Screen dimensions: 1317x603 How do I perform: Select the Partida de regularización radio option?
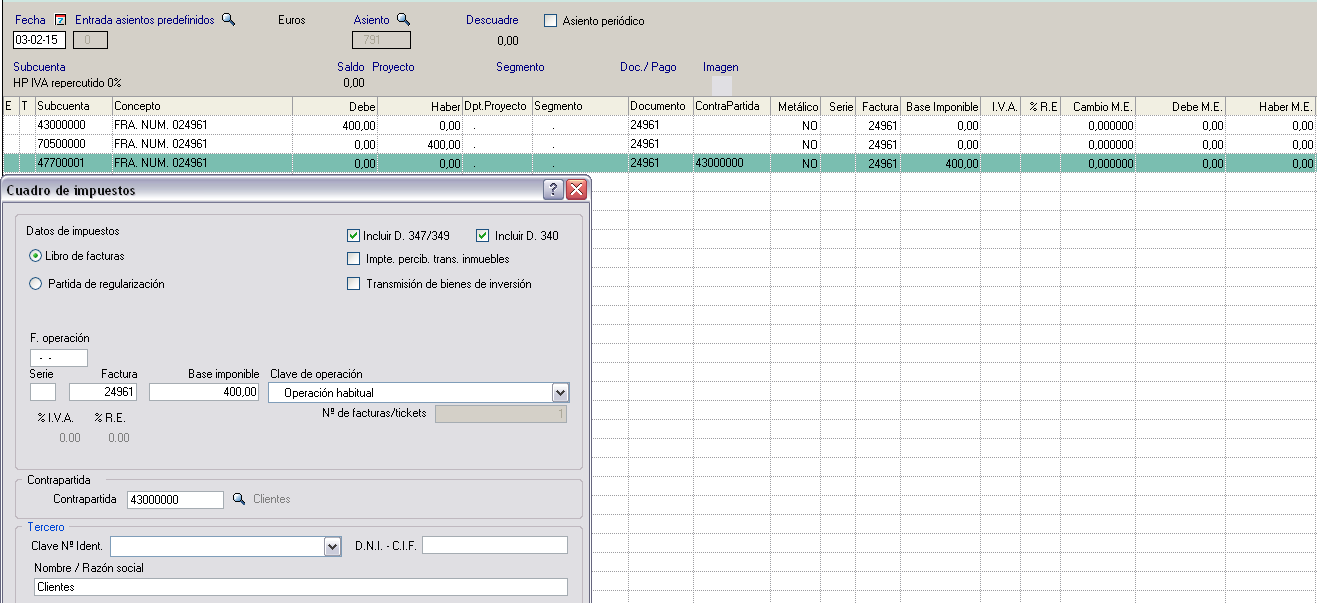coord(36,284)
